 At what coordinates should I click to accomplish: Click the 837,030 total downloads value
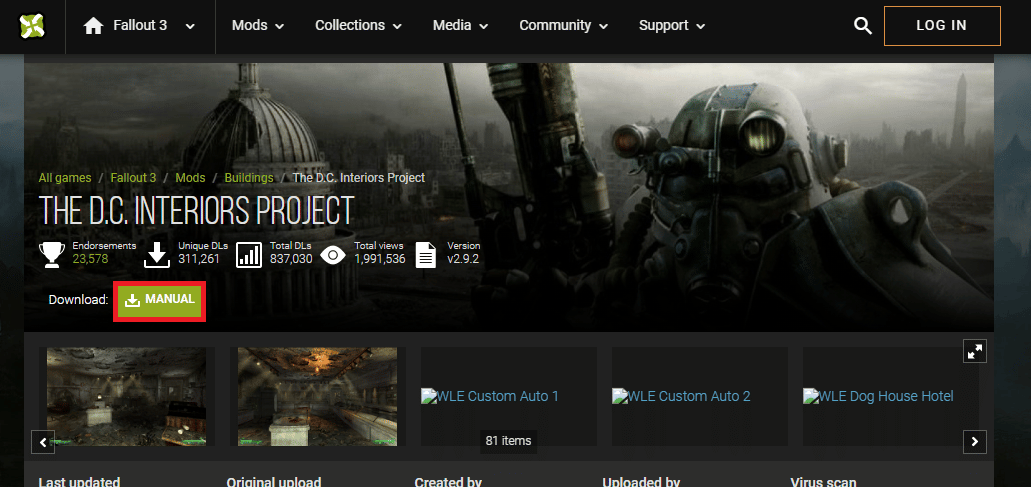tap(291, 259)
